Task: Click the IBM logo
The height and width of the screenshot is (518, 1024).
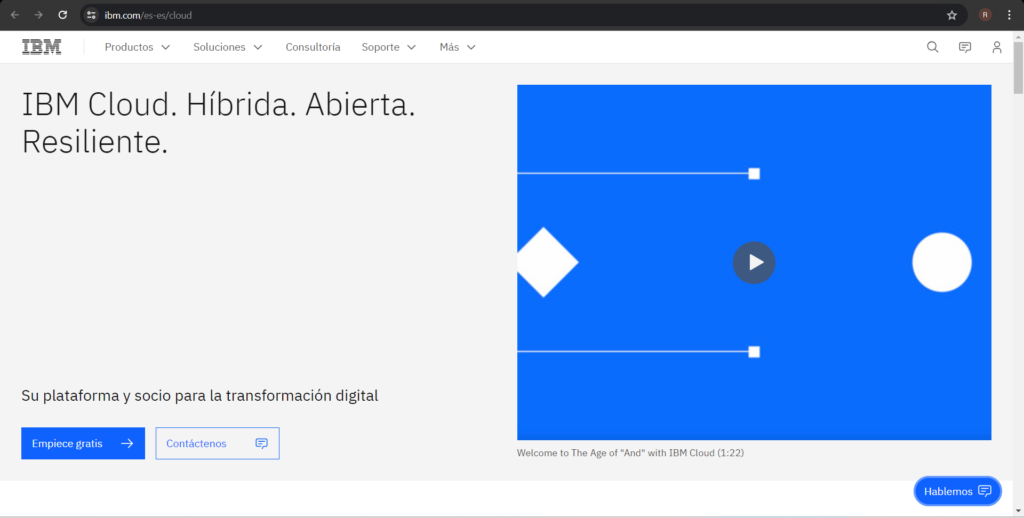Action: click(42, 47)
